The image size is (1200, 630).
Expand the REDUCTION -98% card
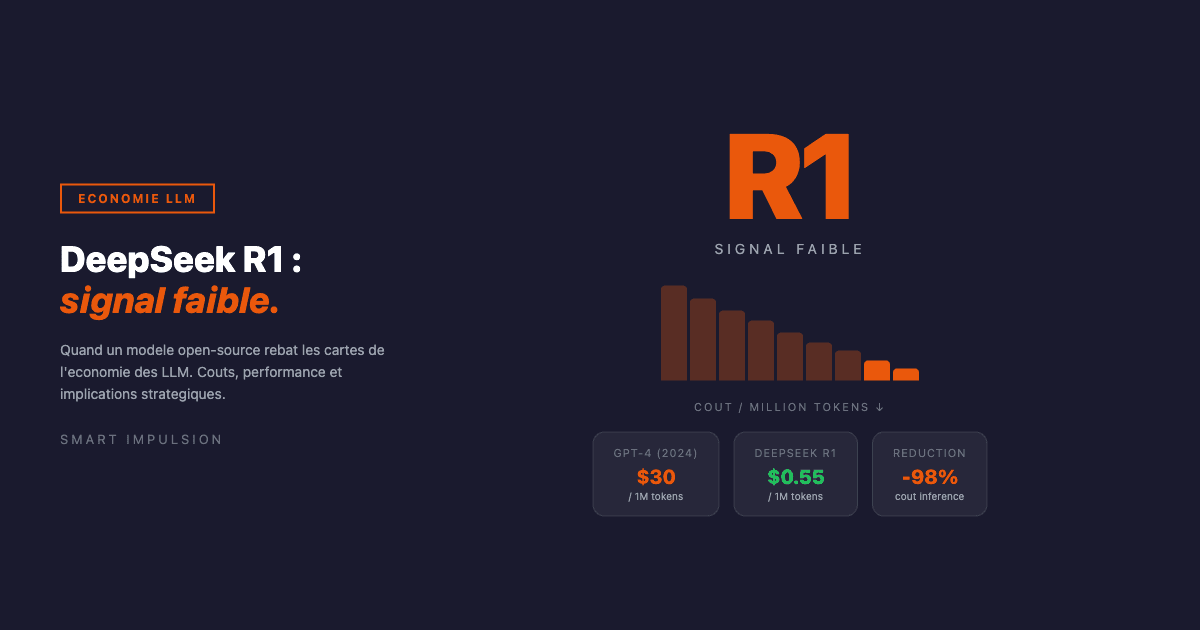929,474
